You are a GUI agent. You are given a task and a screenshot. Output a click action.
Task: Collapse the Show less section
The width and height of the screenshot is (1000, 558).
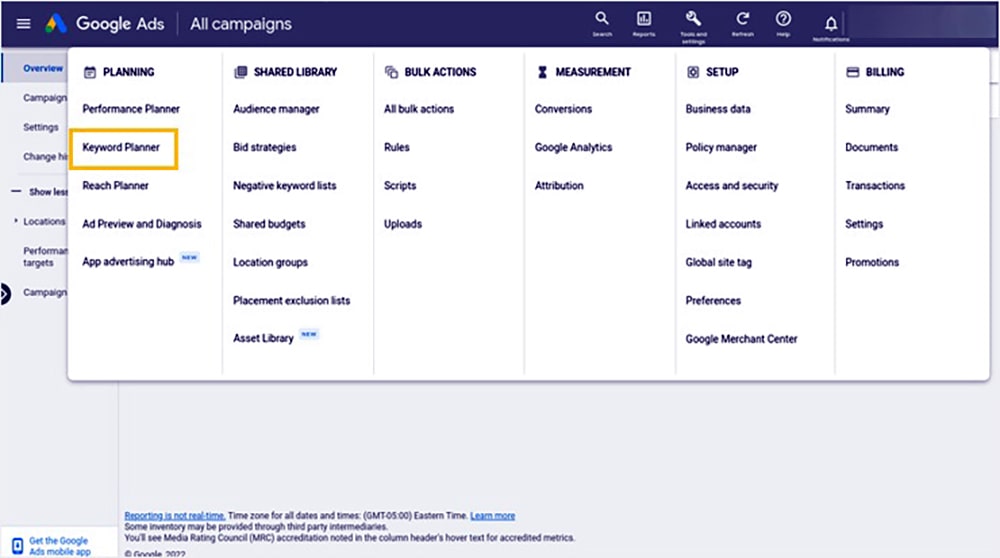pyautogui.click(x=40, y=191)
